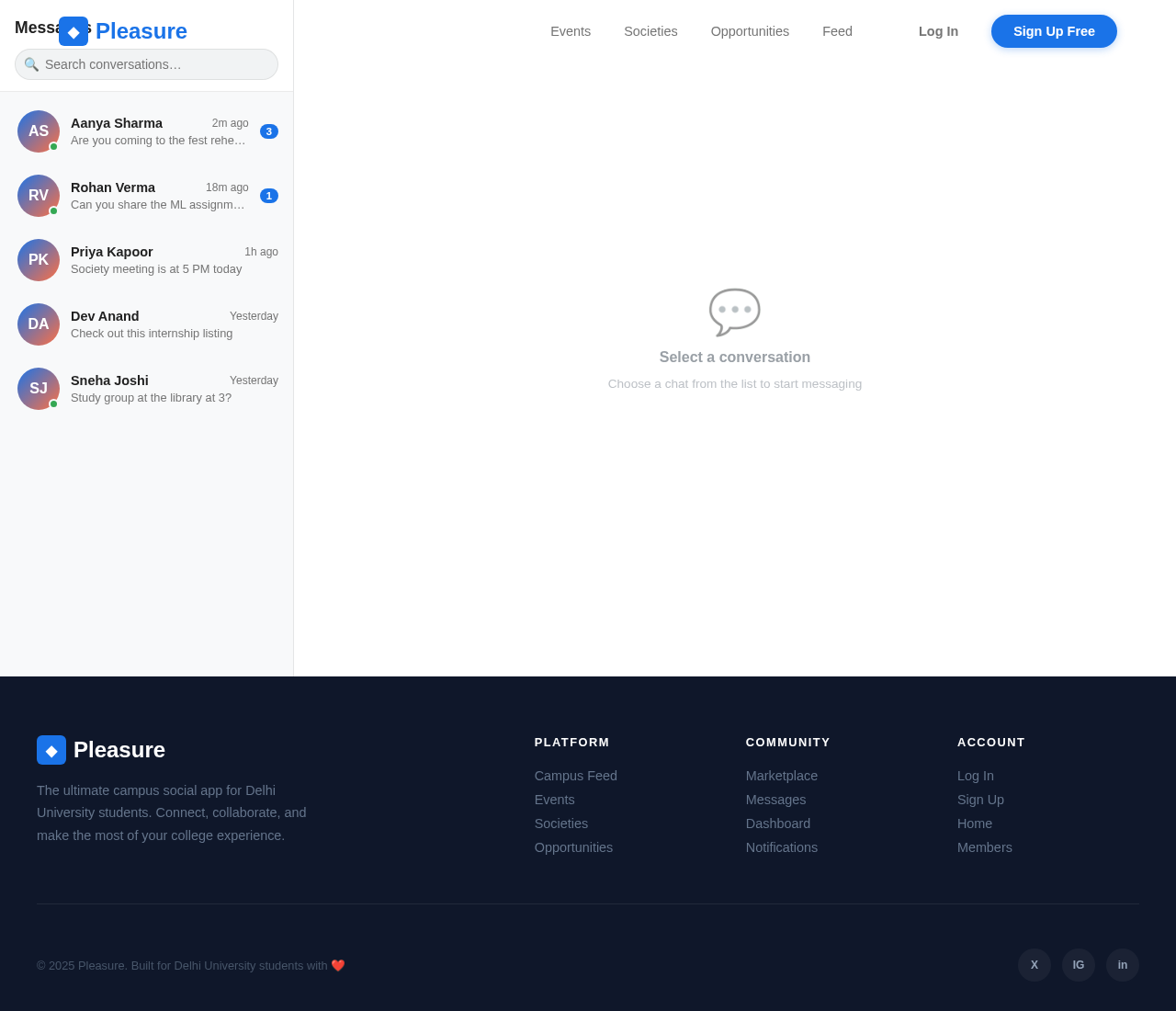Click the search magnifier icon
The height and width of the screenshot is (1011, 1176).
tap(31, 64)
